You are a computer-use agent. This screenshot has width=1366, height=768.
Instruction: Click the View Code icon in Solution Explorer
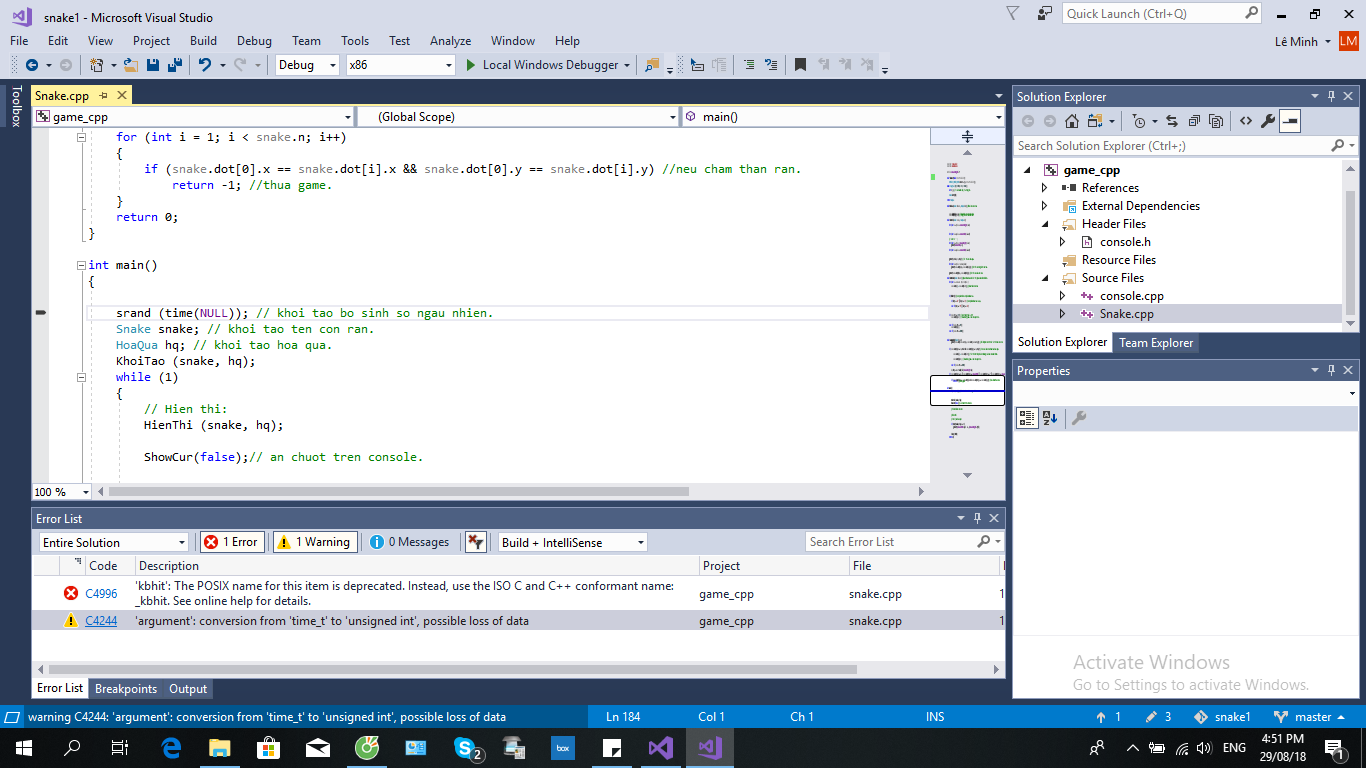point(1245,121)
